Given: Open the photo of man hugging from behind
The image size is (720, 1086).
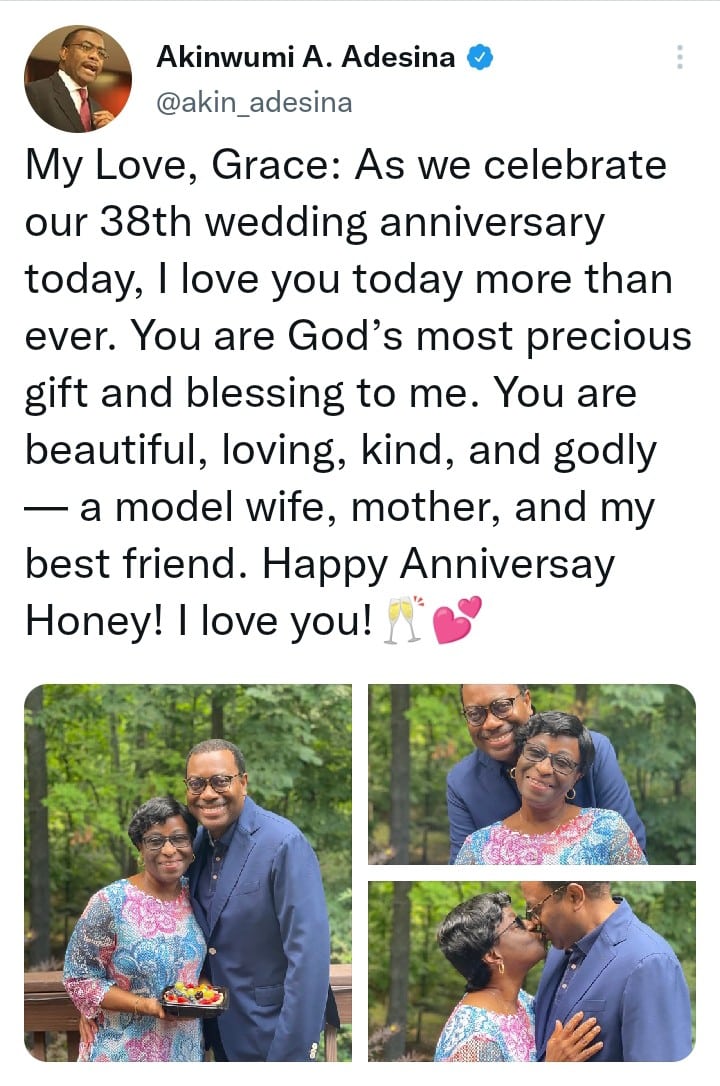Looking at the screenshot, I should coord(532,774).
